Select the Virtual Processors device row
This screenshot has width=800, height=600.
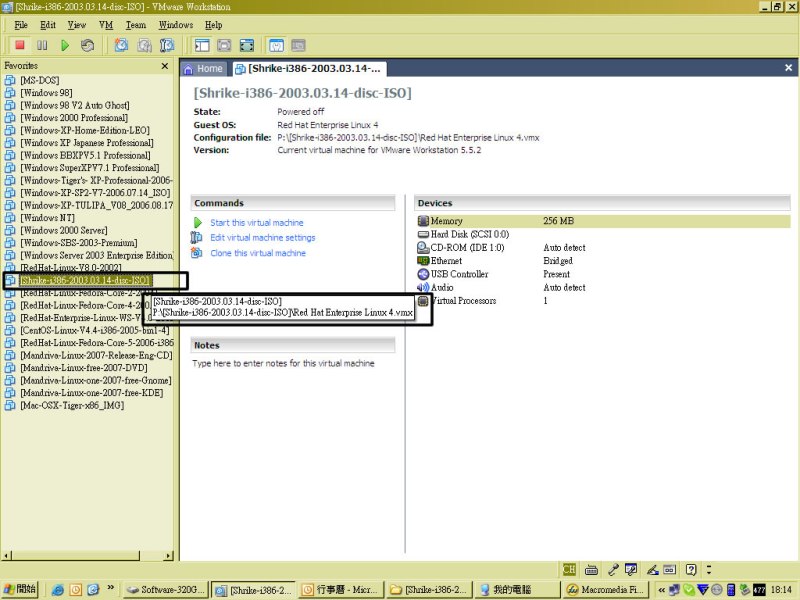pyautogui.click(x=603, y=301)
